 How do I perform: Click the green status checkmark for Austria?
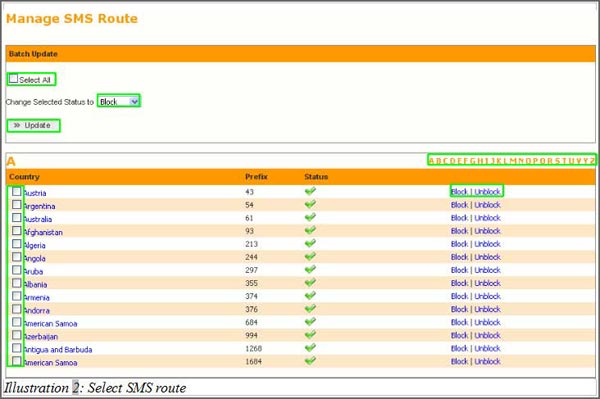[310, 191]
